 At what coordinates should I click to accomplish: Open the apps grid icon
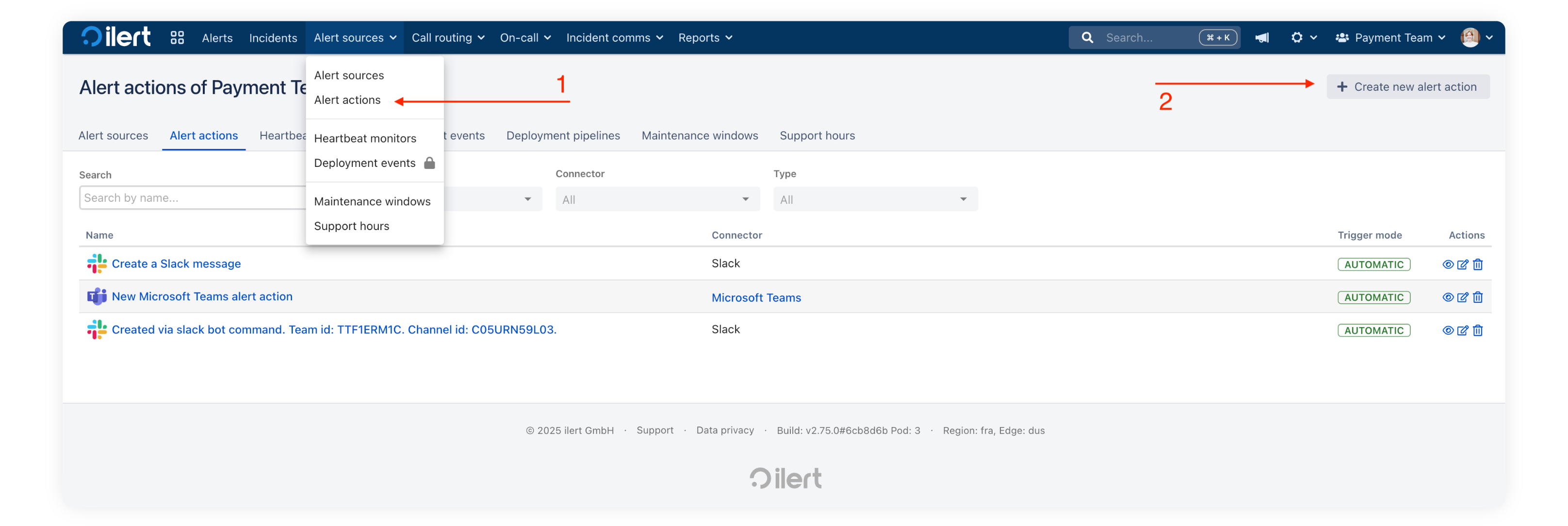[x=177, y=38]
